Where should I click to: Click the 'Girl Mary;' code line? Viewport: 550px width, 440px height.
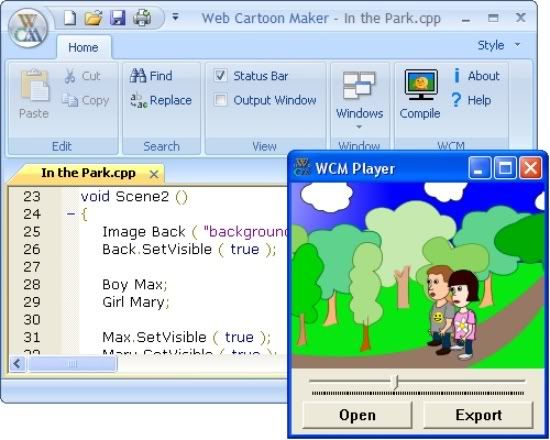[x=136, y=302]
